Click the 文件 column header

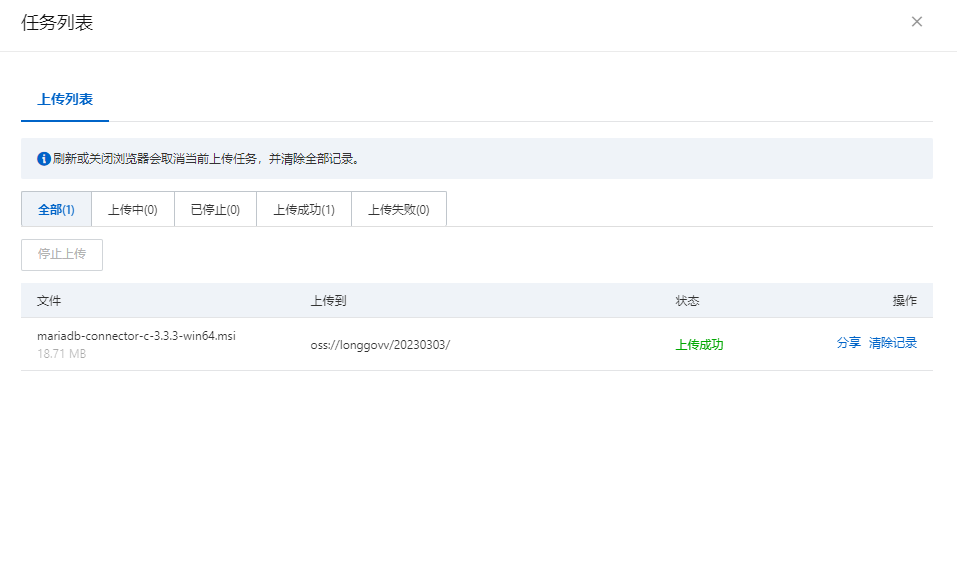pos(49,301)
